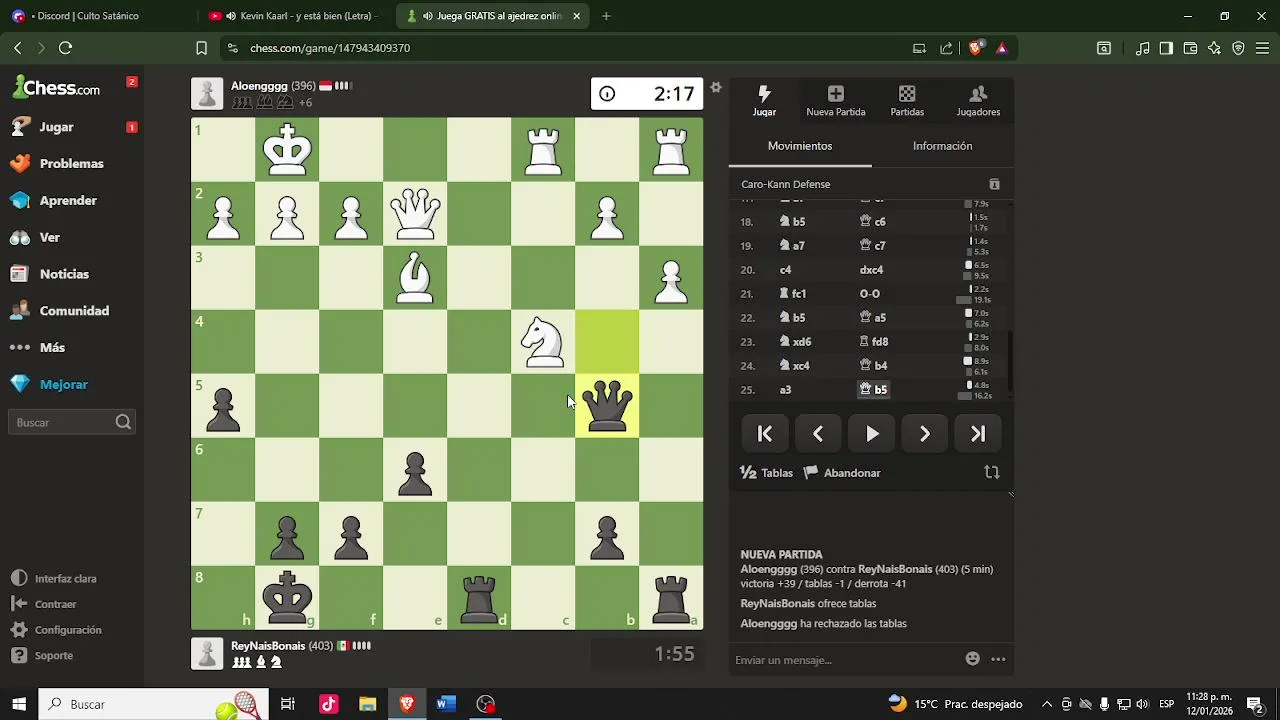Open Jugar in the left sidebar
The height and width of the screenshot is (720, 1280).
[x=56, y=127]
